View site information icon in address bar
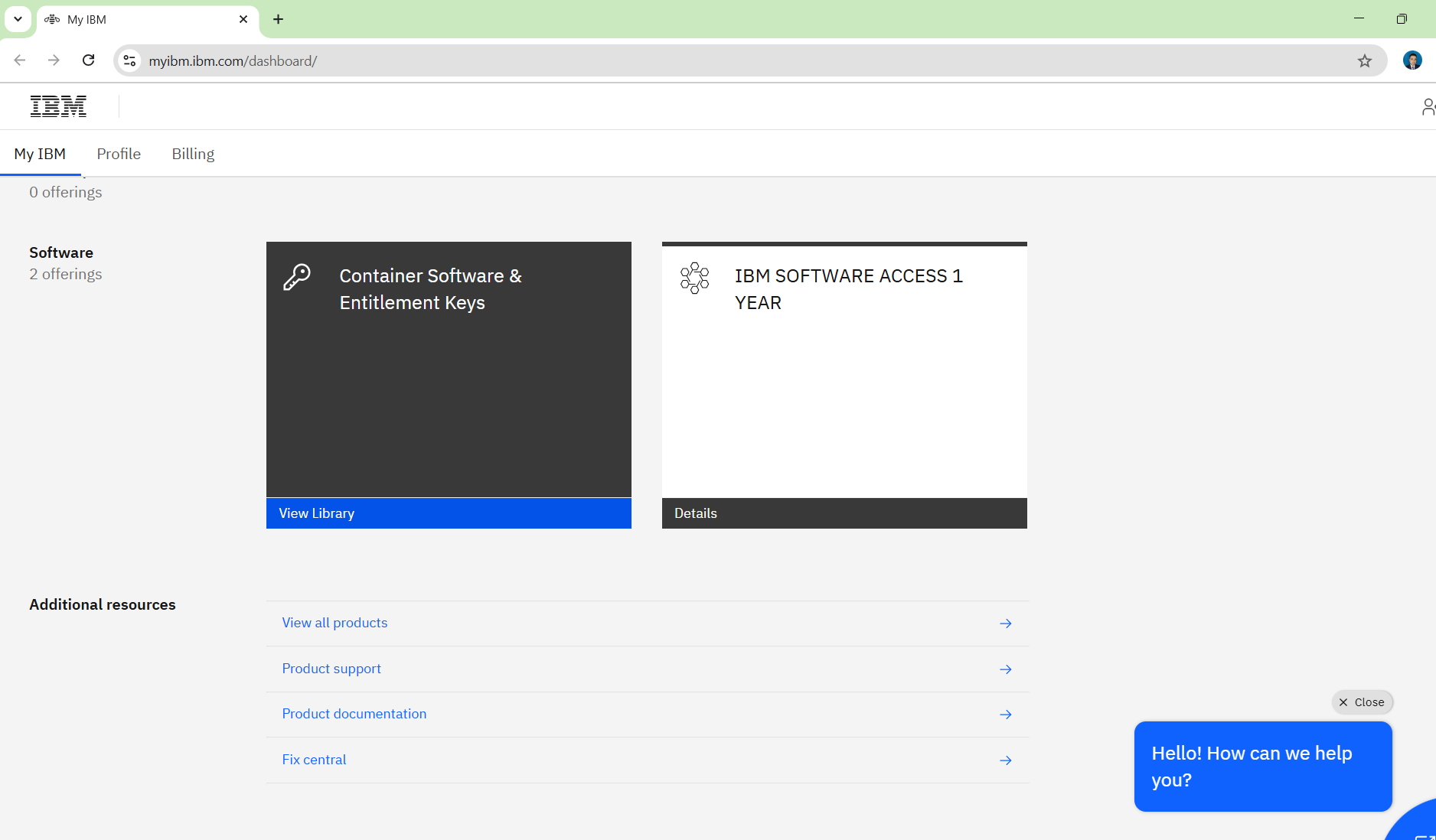This screenshot has height=840, width=1436. [x=130, y=61]
